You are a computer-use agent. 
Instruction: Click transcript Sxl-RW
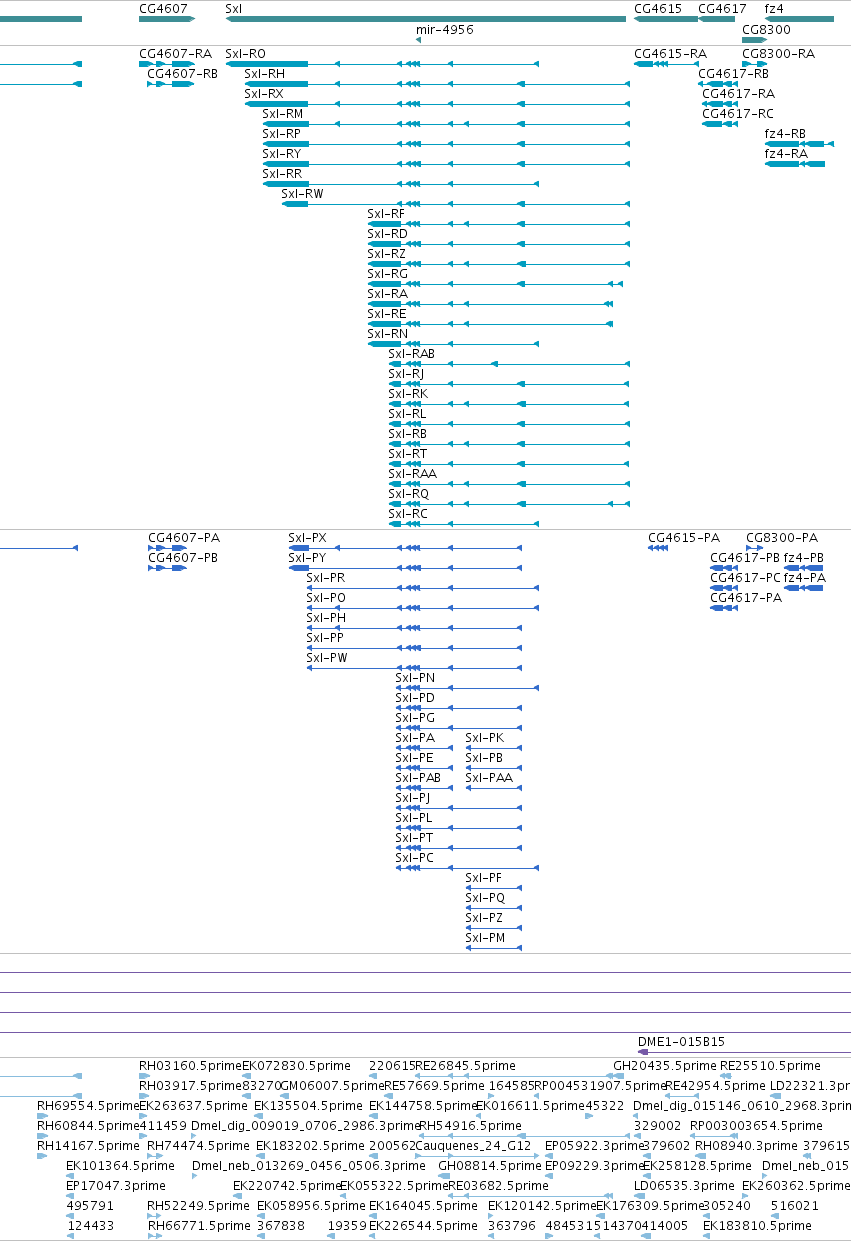click(x=302, y=193)
